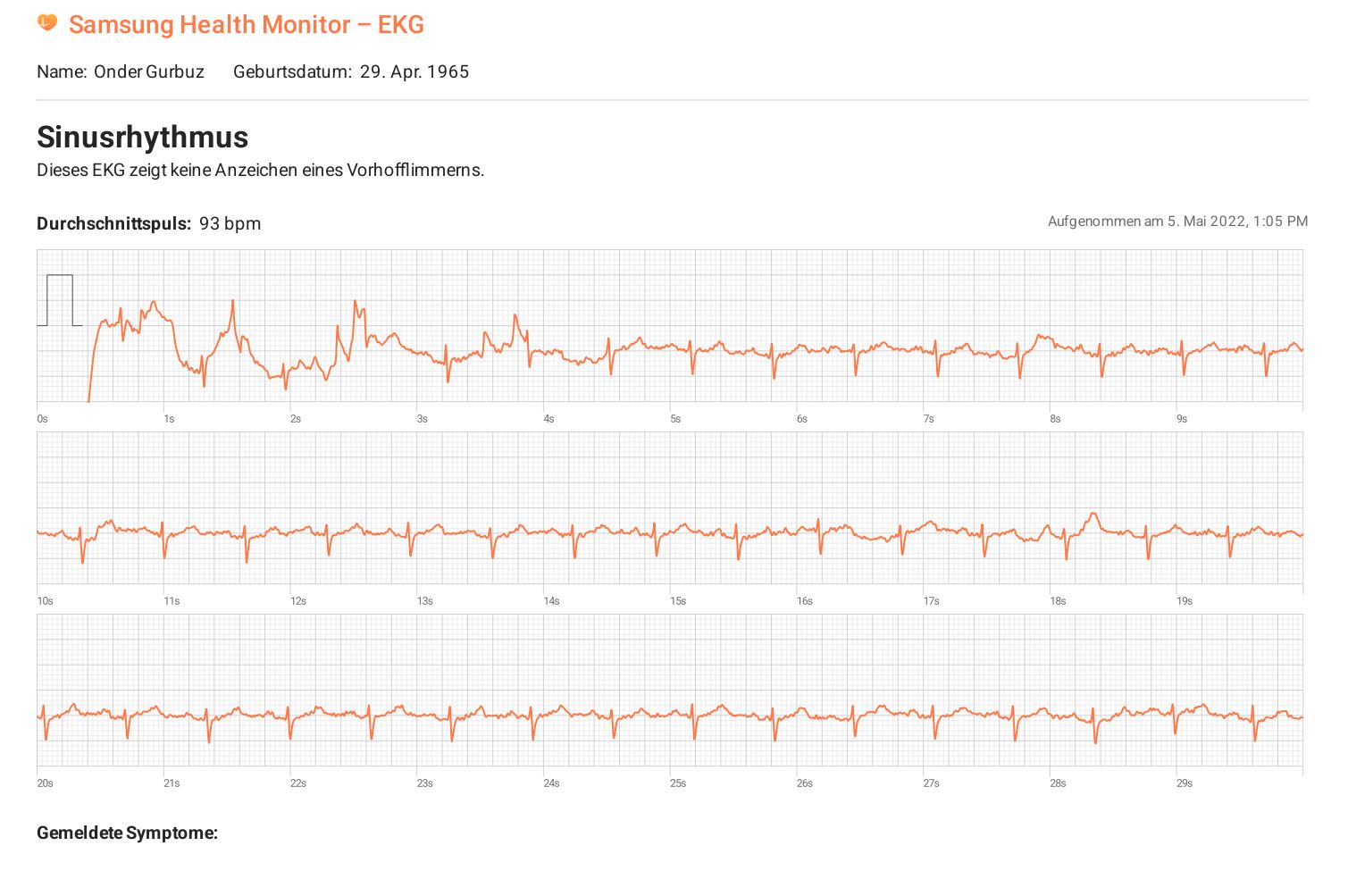The width and height of the screenshot is (1348, 896).
Task: Select the 'Samsung Health Monitor – EKG' title
Action: tap(247, 24)
